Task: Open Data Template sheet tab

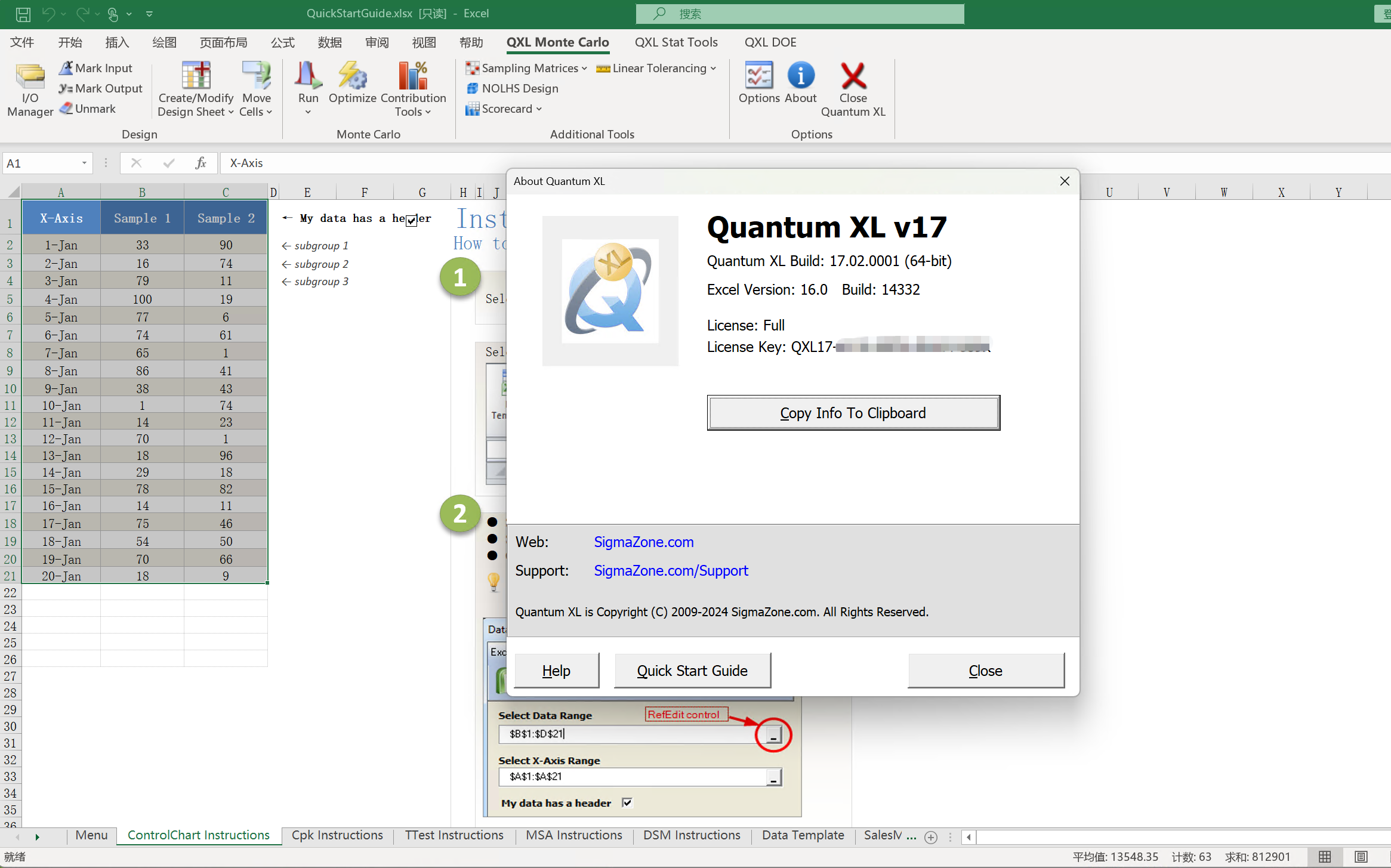Action: [803, 835]
